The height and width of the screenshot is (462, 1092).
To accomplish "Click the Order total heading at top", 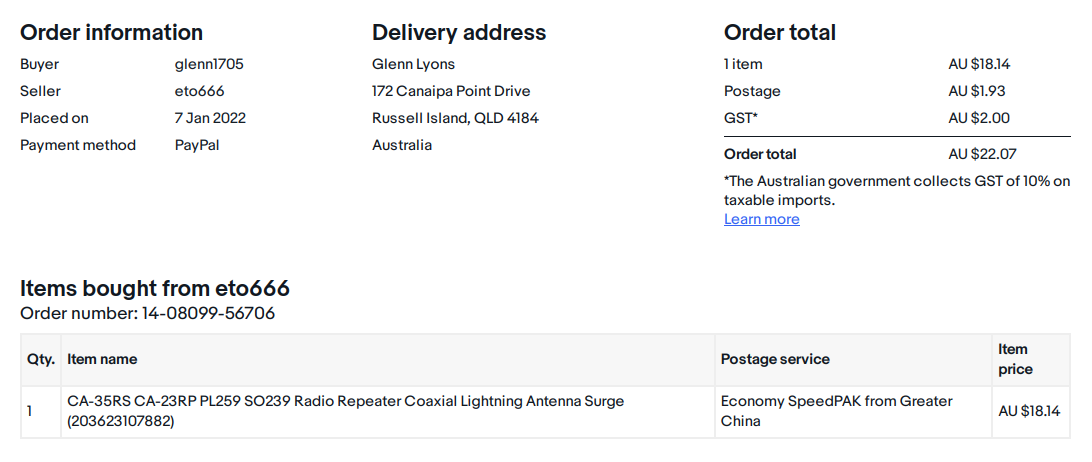I will (x=780, y=33).
